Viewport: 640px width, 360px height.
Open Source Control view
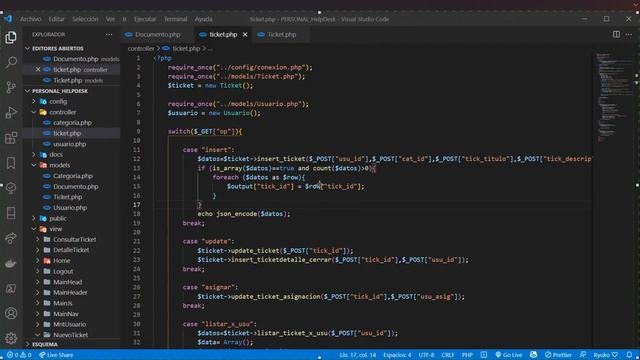point(11,87)
